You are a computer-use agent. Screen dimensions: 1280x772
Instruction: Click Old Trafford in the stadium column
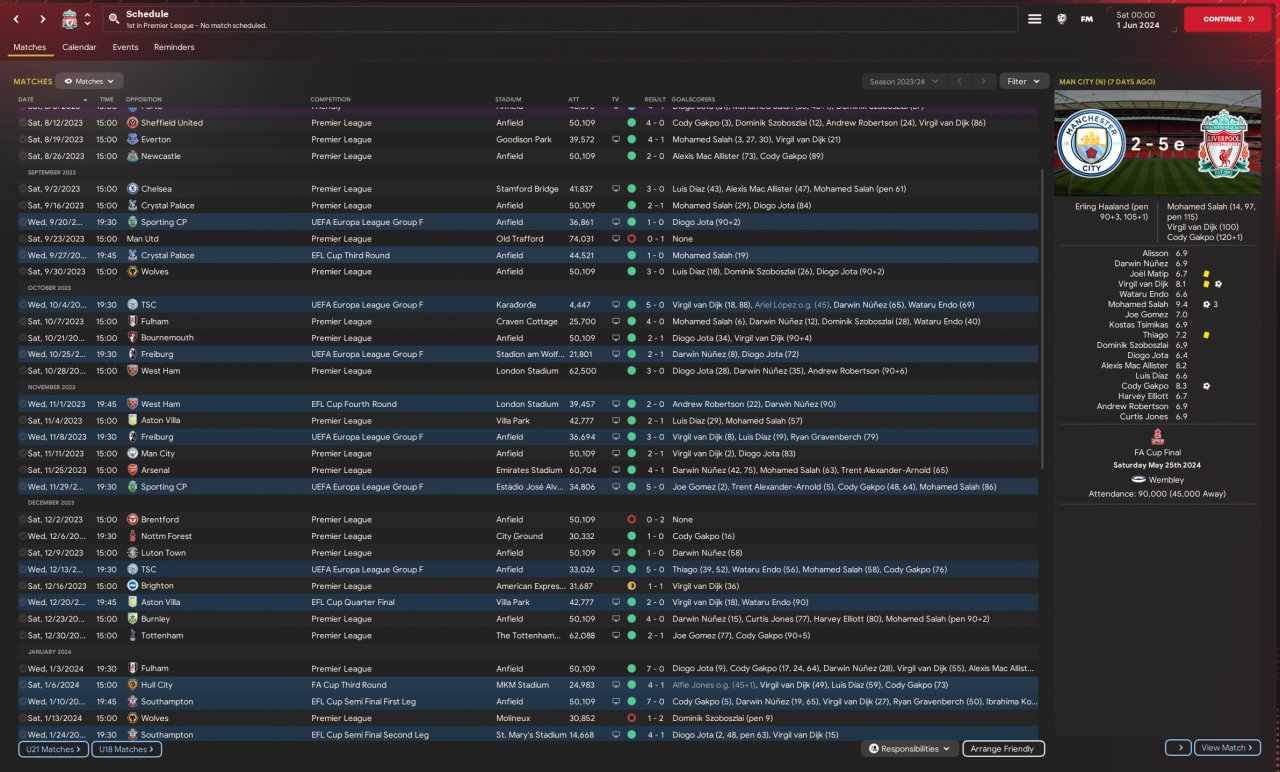pos(520,239)
